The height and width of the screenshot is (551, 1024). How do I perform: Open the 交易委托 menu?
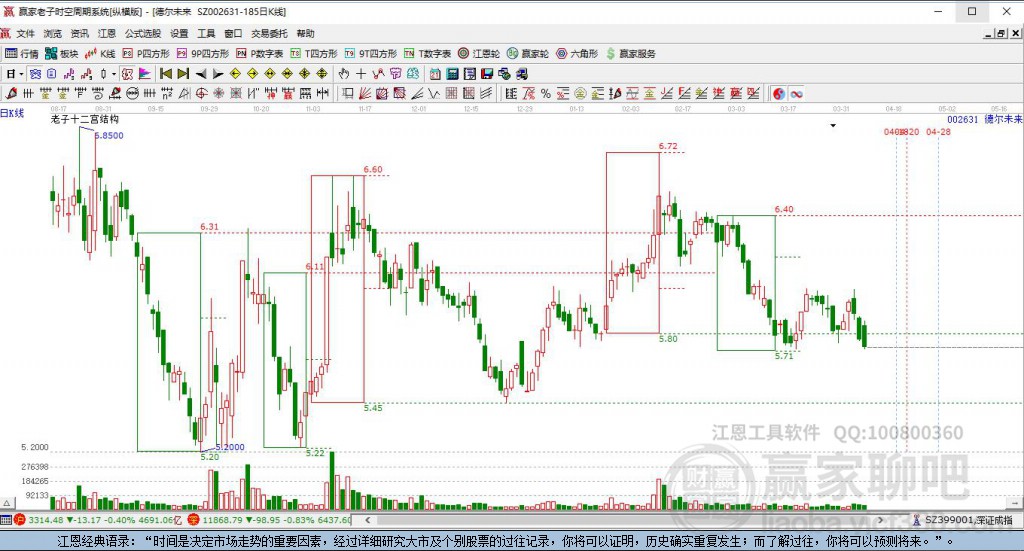tap(266, 33)
